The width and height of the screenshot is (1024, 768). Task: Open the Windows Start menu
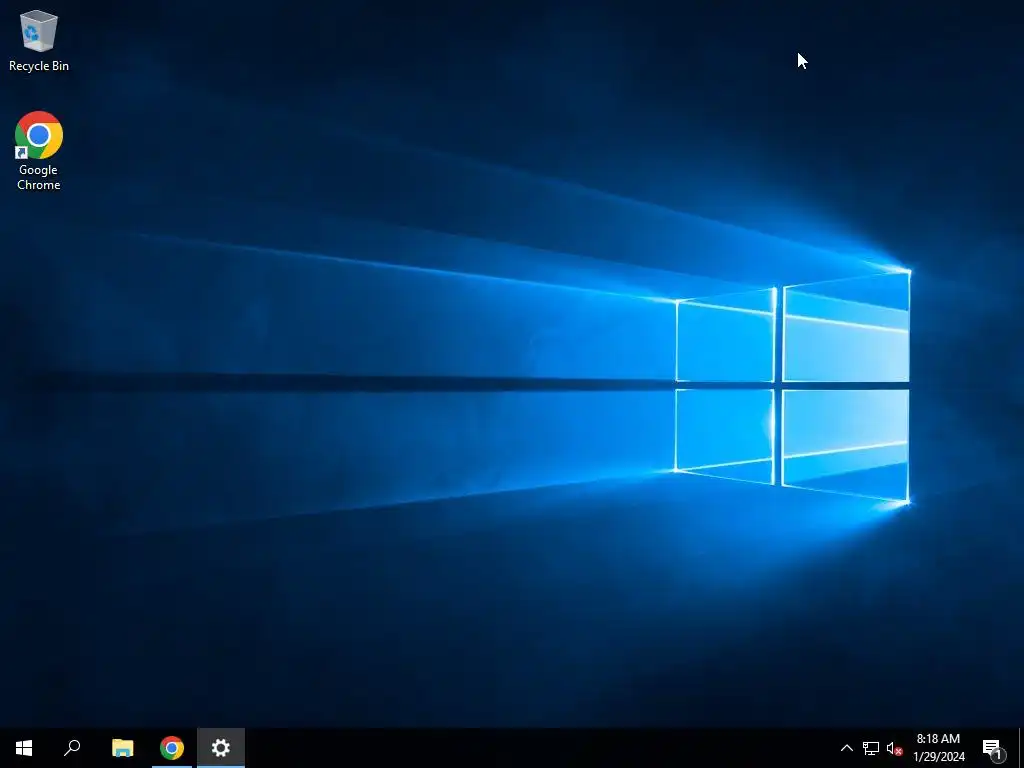(24, 748)
